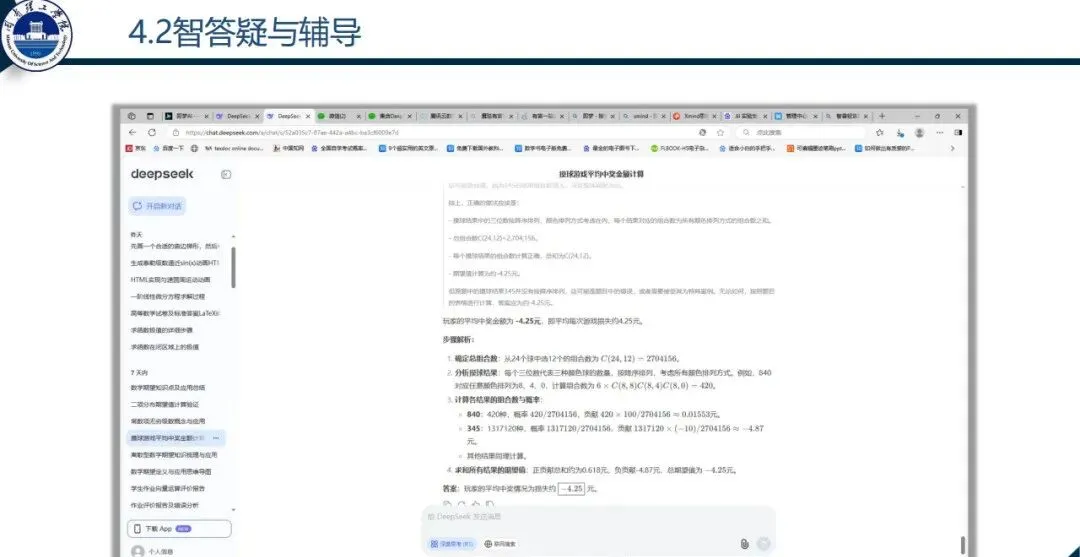Image resolution: width=1080 pixels, height=557 pixels.
Task: Click the page scrollbar thumb at bottom right
Action: click(x=962, y=545)
